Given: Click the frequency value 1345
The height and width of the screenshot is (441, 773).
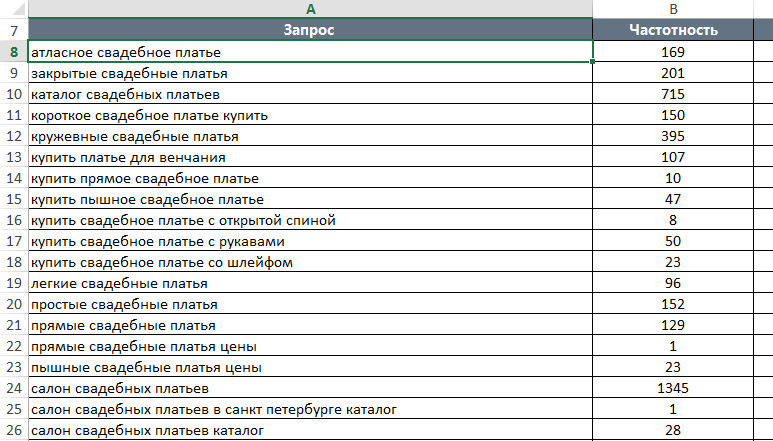Looking at the screenshot, I should pyautogui.click(x=673, y=388).
